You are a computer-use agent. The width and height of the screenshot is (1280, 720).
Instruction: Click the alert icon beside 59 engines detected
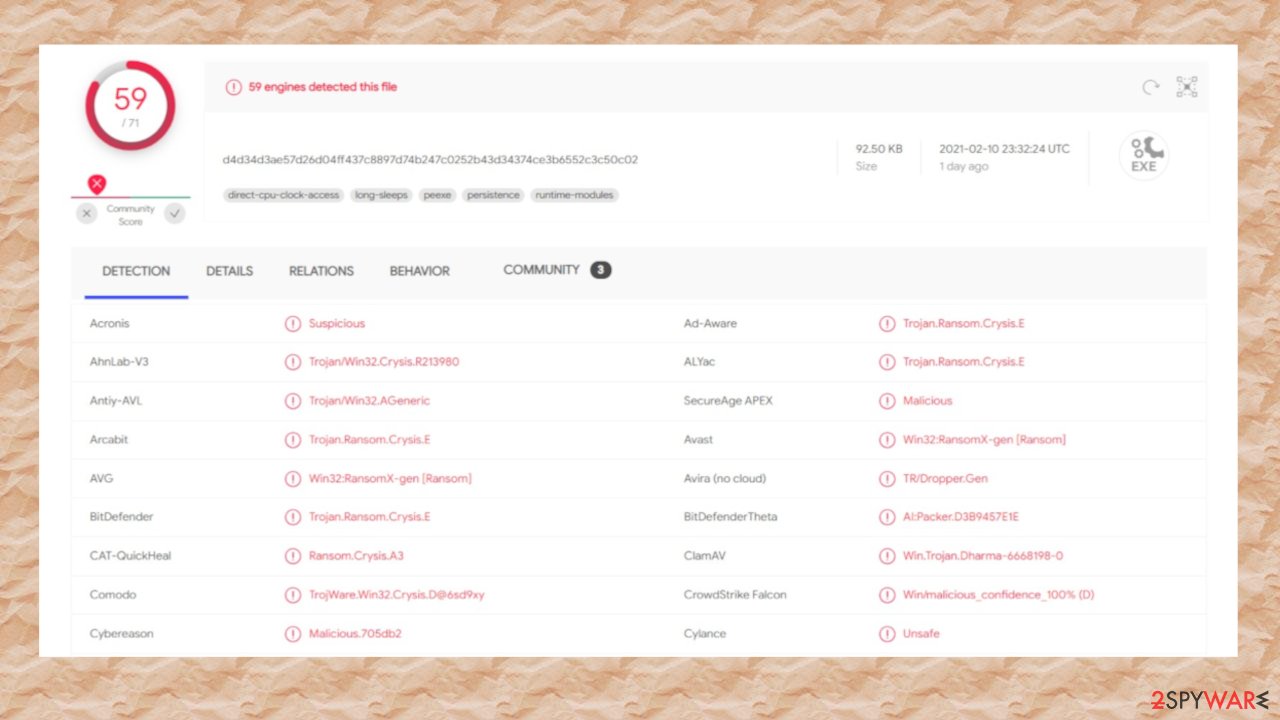click(233, 87)
